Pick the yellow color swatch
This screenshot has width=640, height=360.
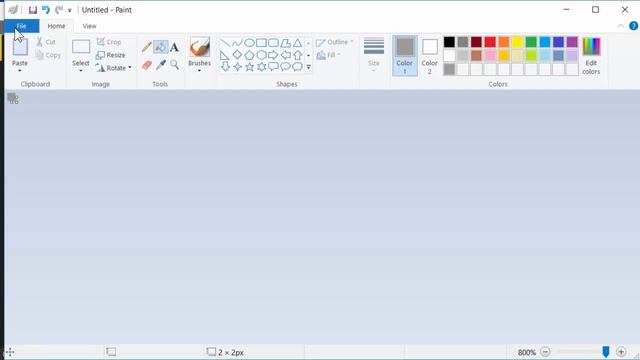(518, 42)
